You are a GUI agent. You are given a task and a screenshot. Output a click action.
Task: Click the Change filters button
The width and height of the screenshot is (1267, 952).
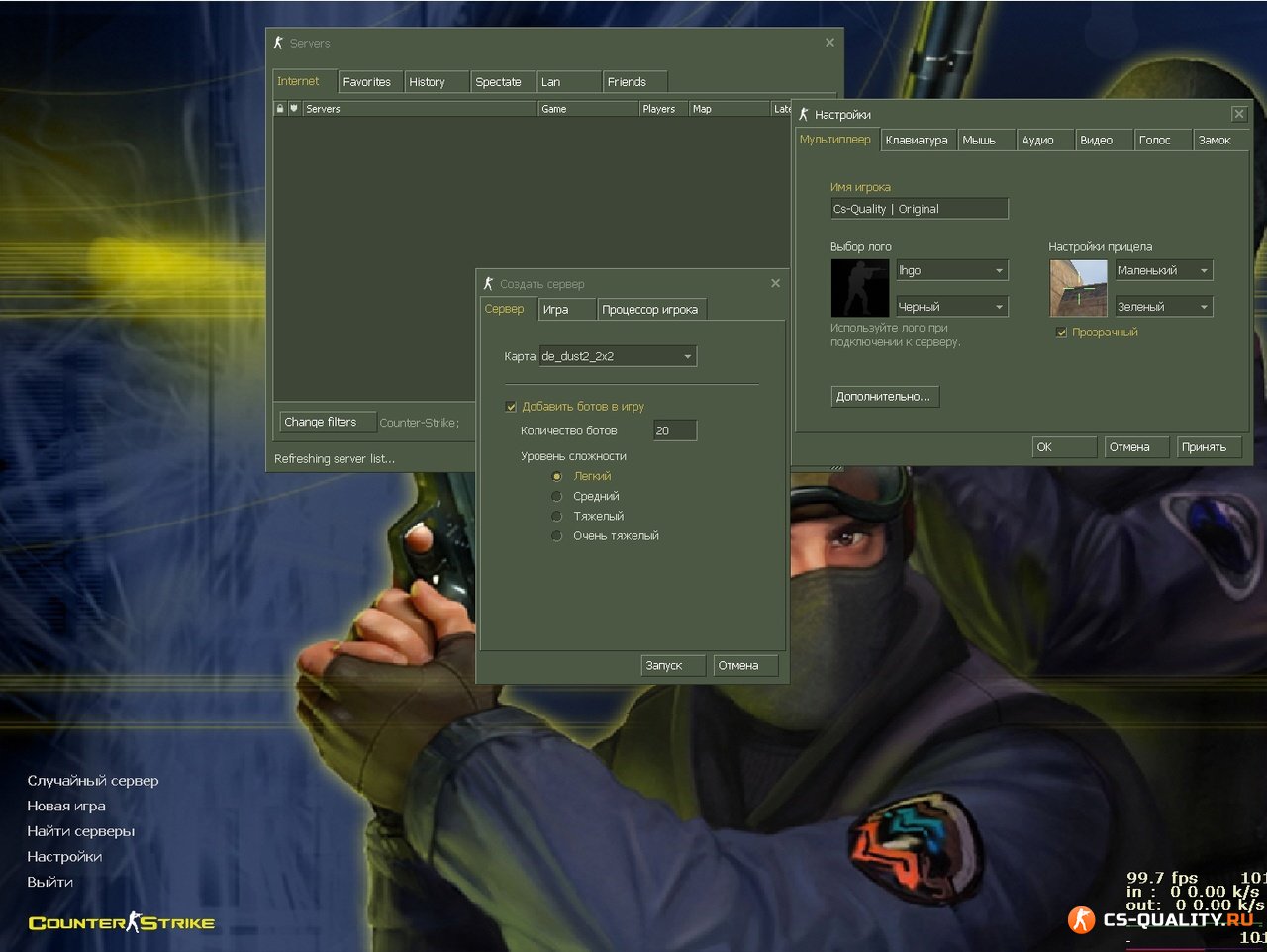(x=328, y=422)
